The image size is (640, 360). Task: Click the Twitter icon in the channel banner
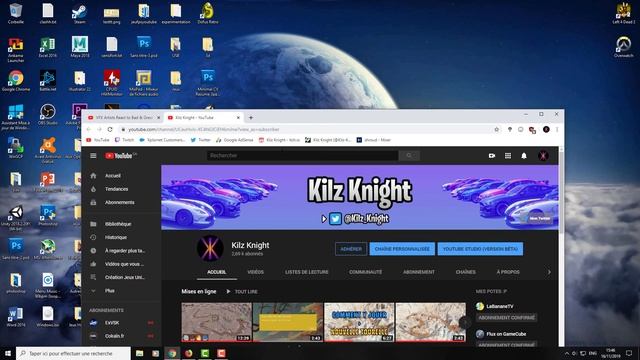(x=335, y=219)
